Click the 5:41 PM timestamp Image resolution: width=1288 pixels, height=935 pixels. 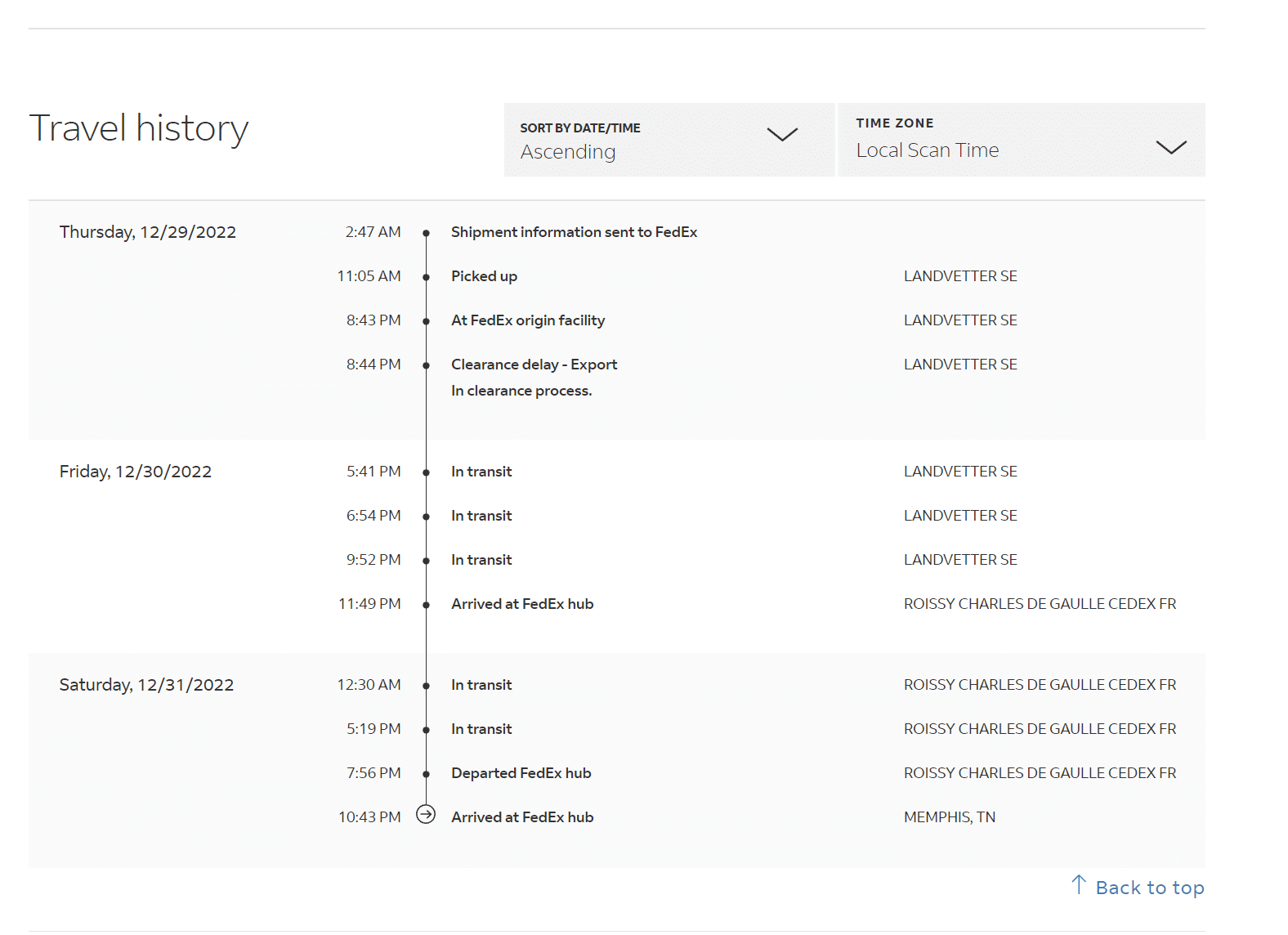[x=373, y=472]
